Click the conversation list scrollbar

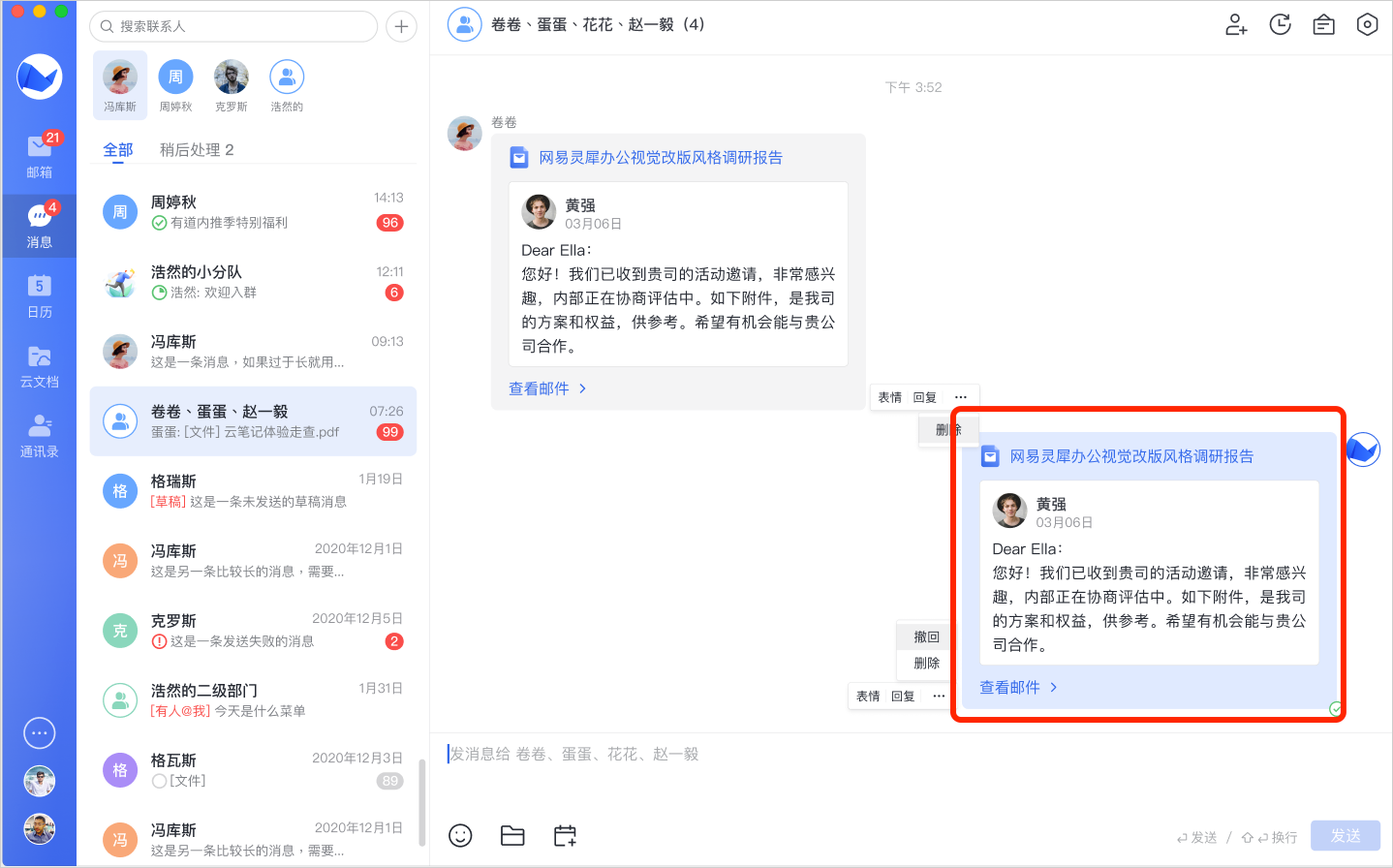pyautogui.click(x=421, y=802)
